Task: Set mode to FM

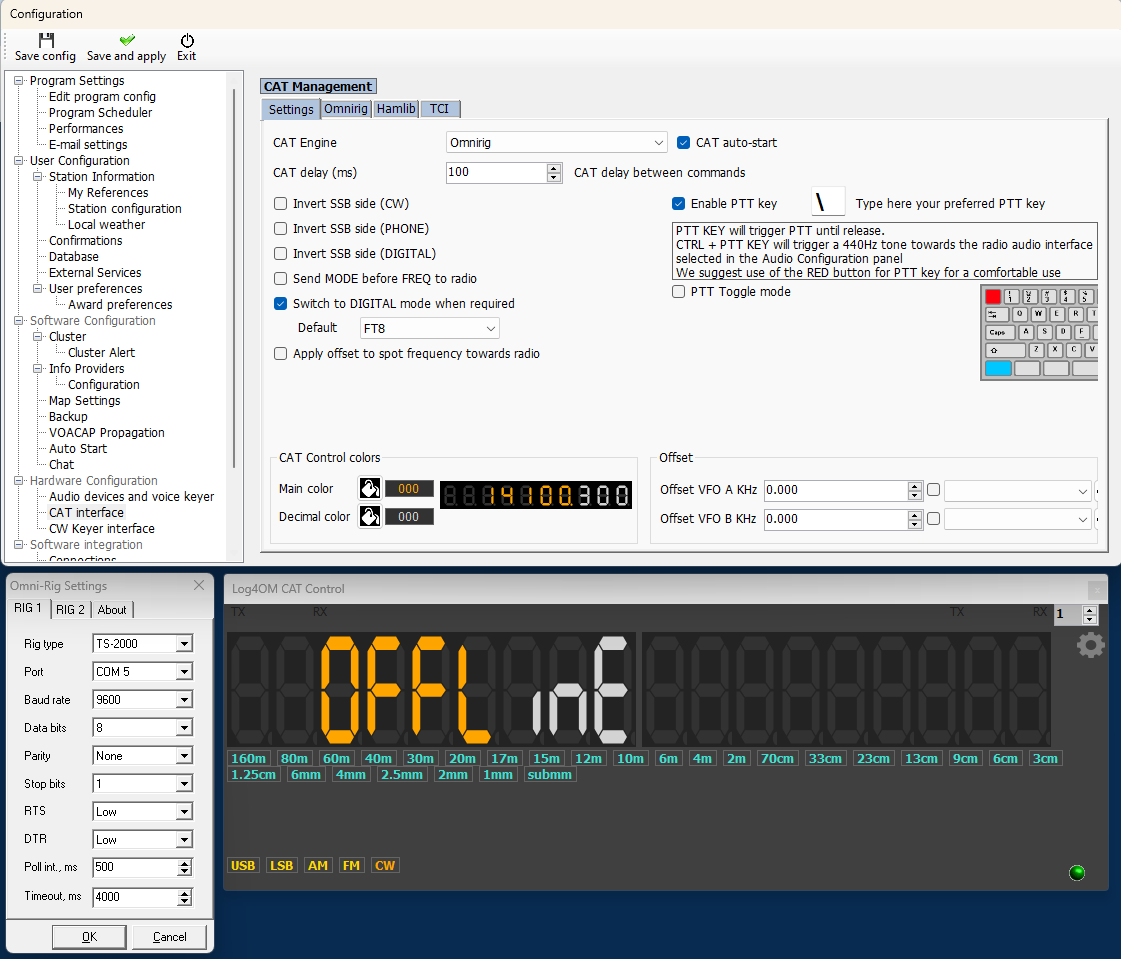Action: point(351,865)
